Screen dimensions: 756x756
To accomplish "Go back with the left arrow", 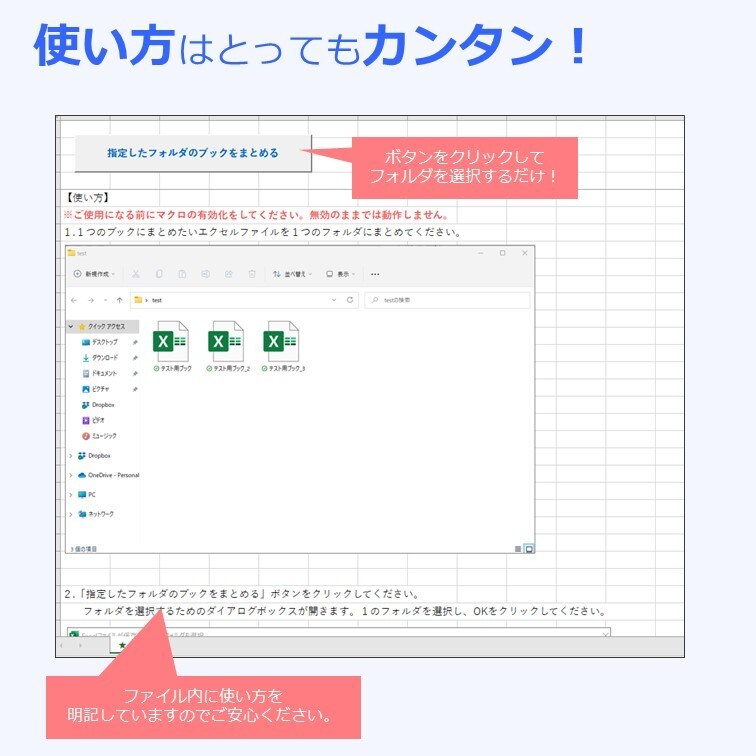I will point(74,300).
